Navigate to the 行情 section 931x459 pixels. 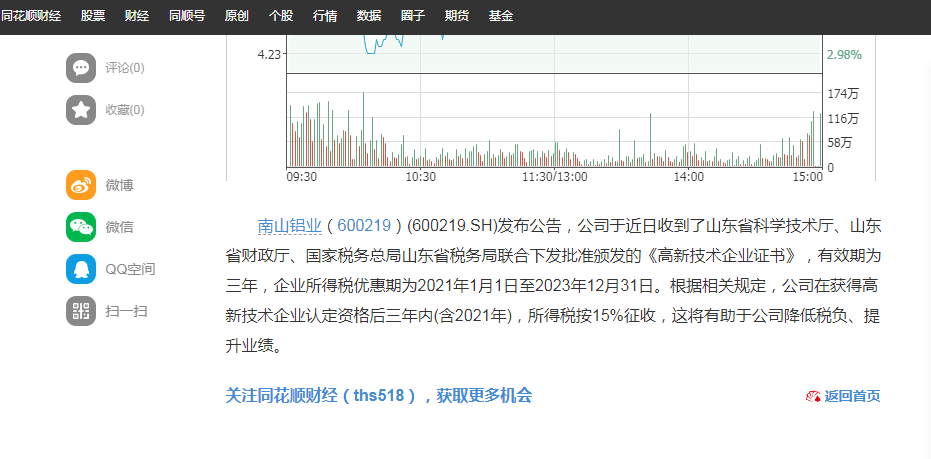point(325,16)
